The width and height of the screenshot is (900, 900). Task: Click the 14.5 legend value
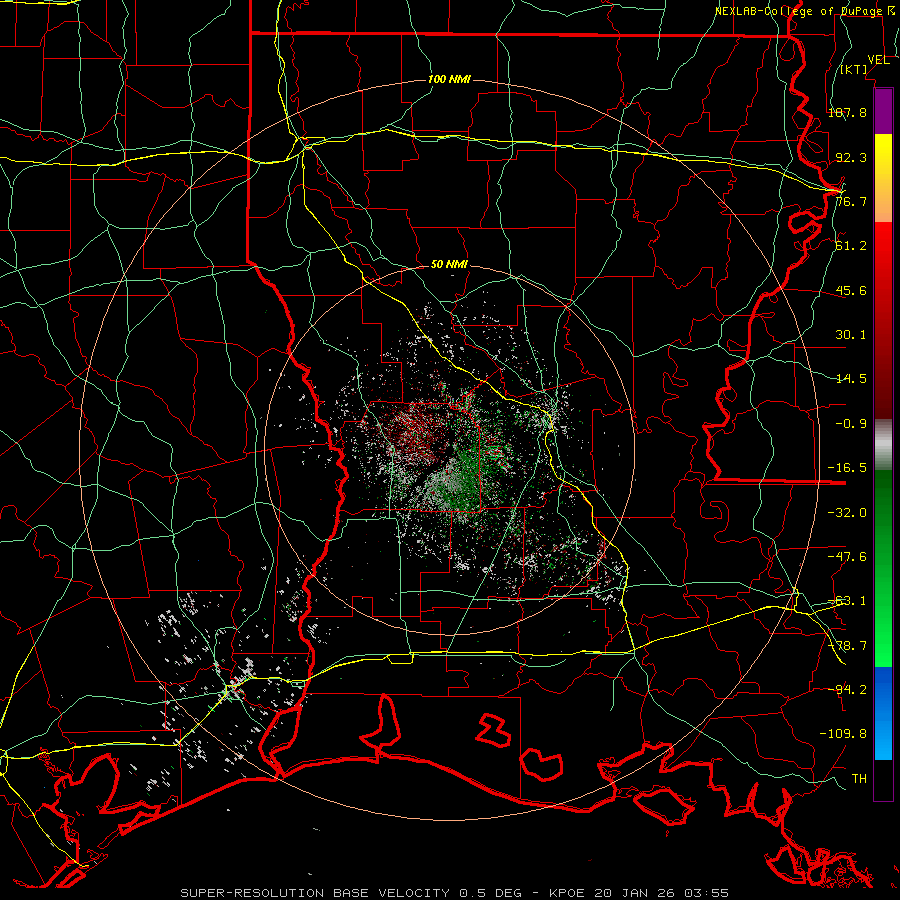pyautogui.click(x=851, y=379)
